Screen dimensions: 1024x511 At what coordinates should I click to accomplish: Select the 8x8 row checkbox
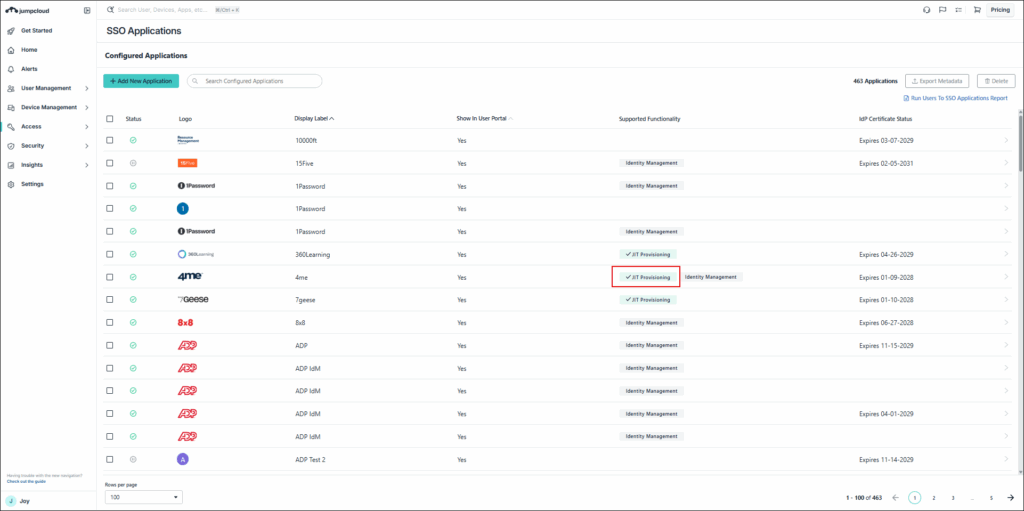[x=110, y=323]
